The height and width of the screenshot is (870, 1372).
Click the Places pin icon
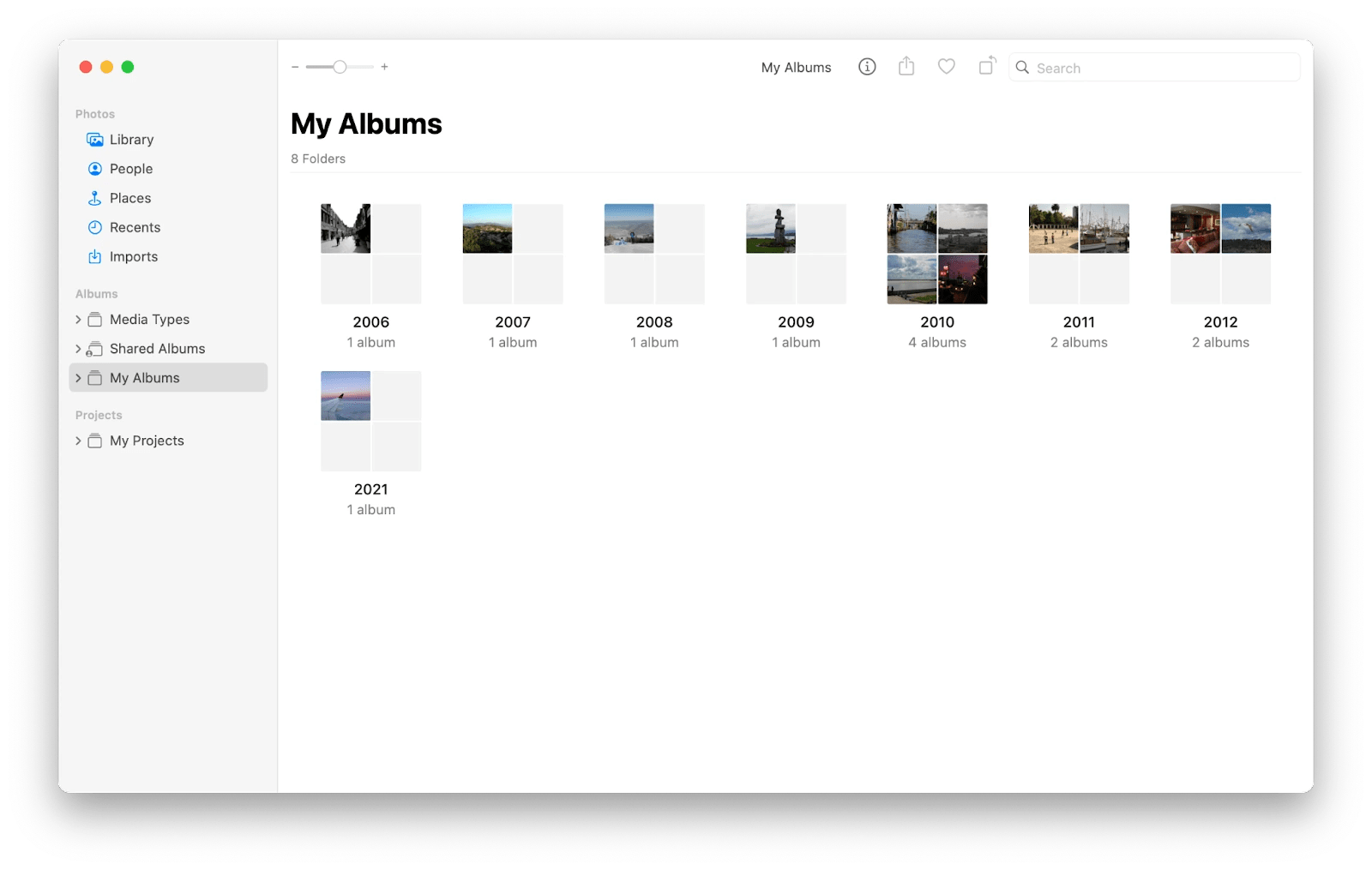pos(95,198)
